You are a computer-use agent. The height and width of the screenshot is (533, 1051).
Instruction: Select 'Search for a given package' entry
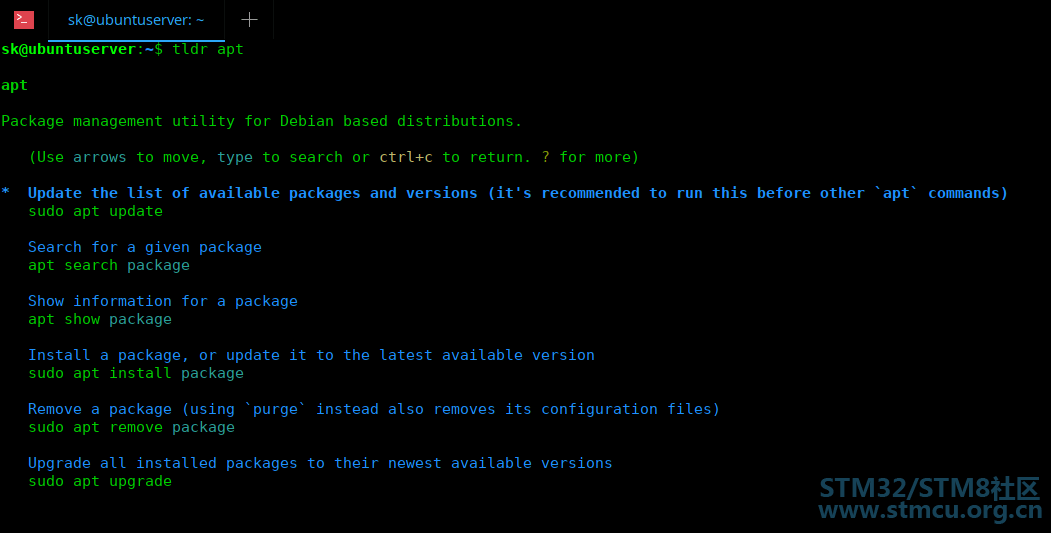pyautogui.click(x=145, y=247)
